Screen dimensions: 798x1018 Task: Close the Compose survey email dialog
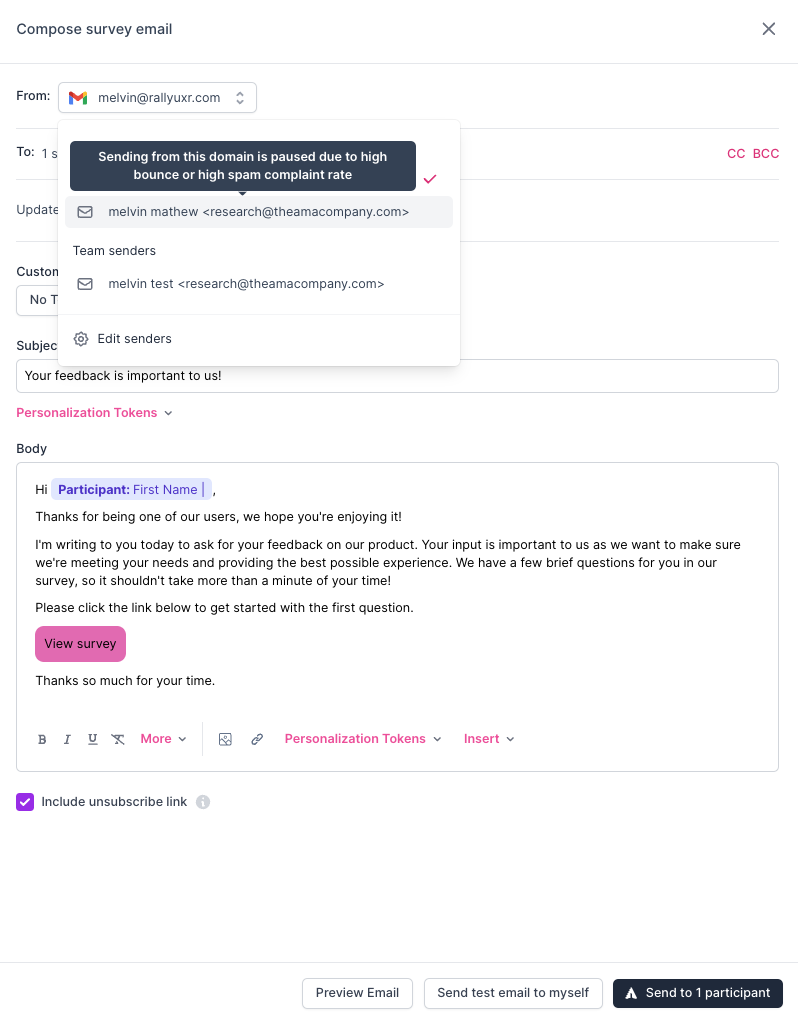768,29
